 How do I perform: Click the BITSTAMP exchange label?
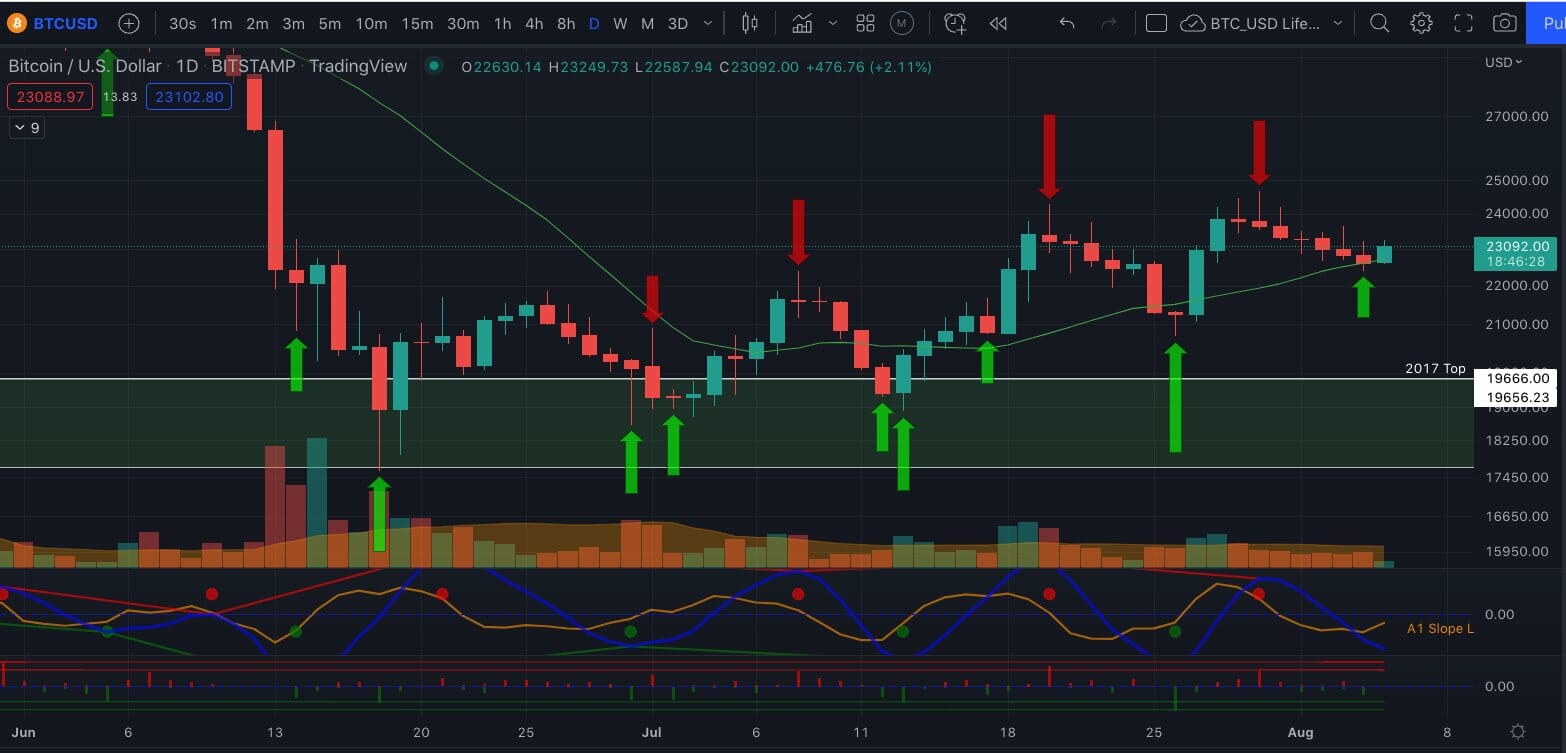[x=254, y=66]
